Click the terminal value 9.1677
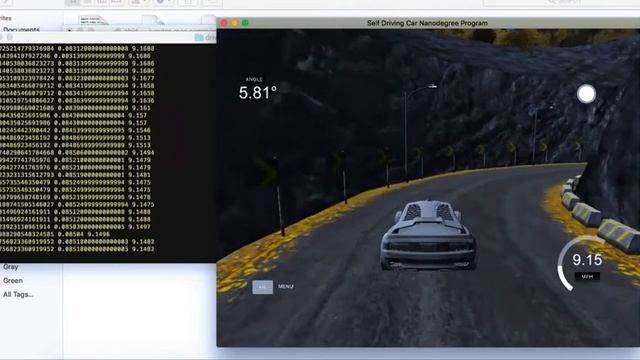This screenshot has width=640, height=360. pyautogui.click(x=143, y=78)
